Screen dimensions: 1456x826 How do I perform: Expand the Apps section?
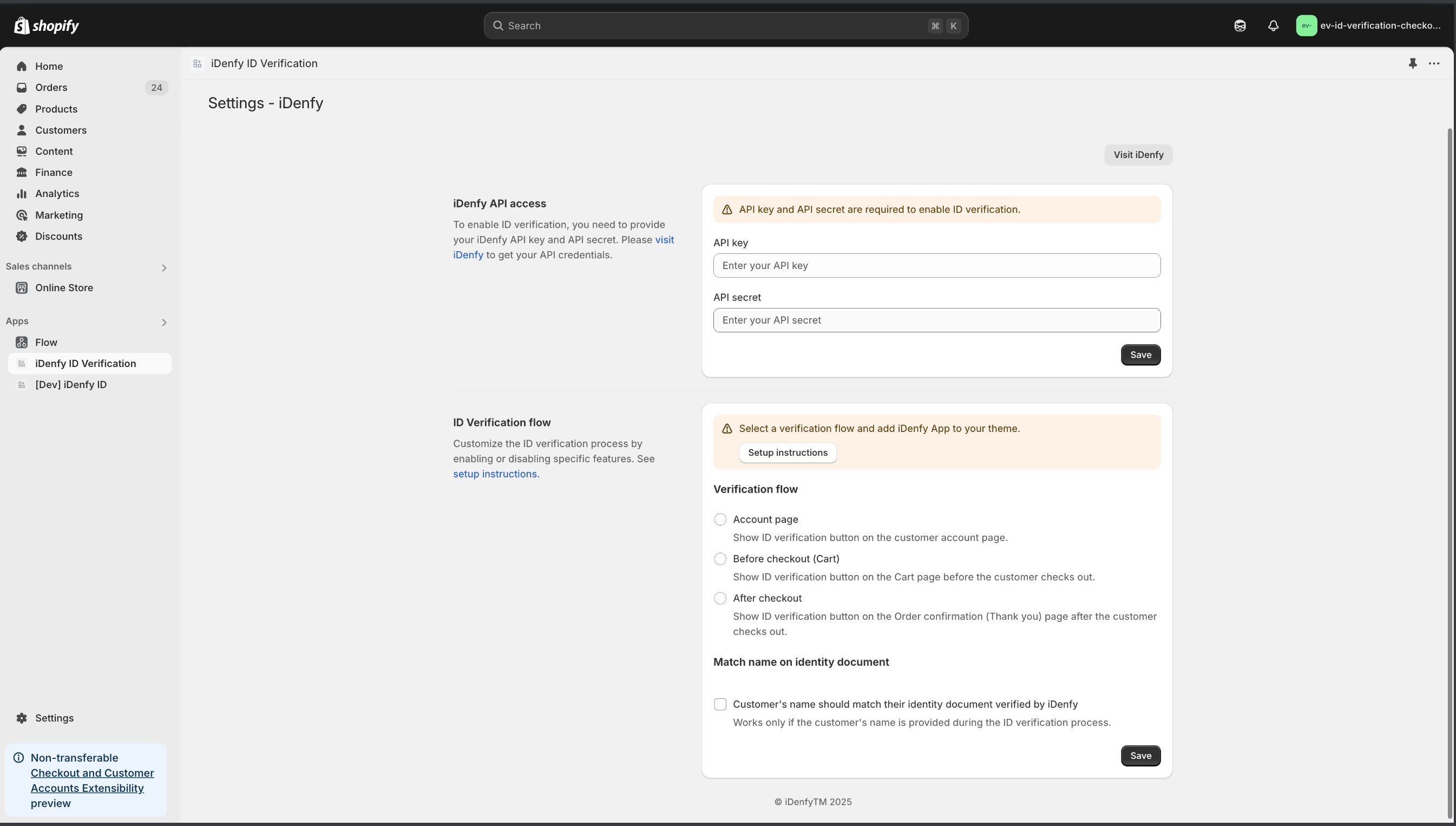coord(164,322)
